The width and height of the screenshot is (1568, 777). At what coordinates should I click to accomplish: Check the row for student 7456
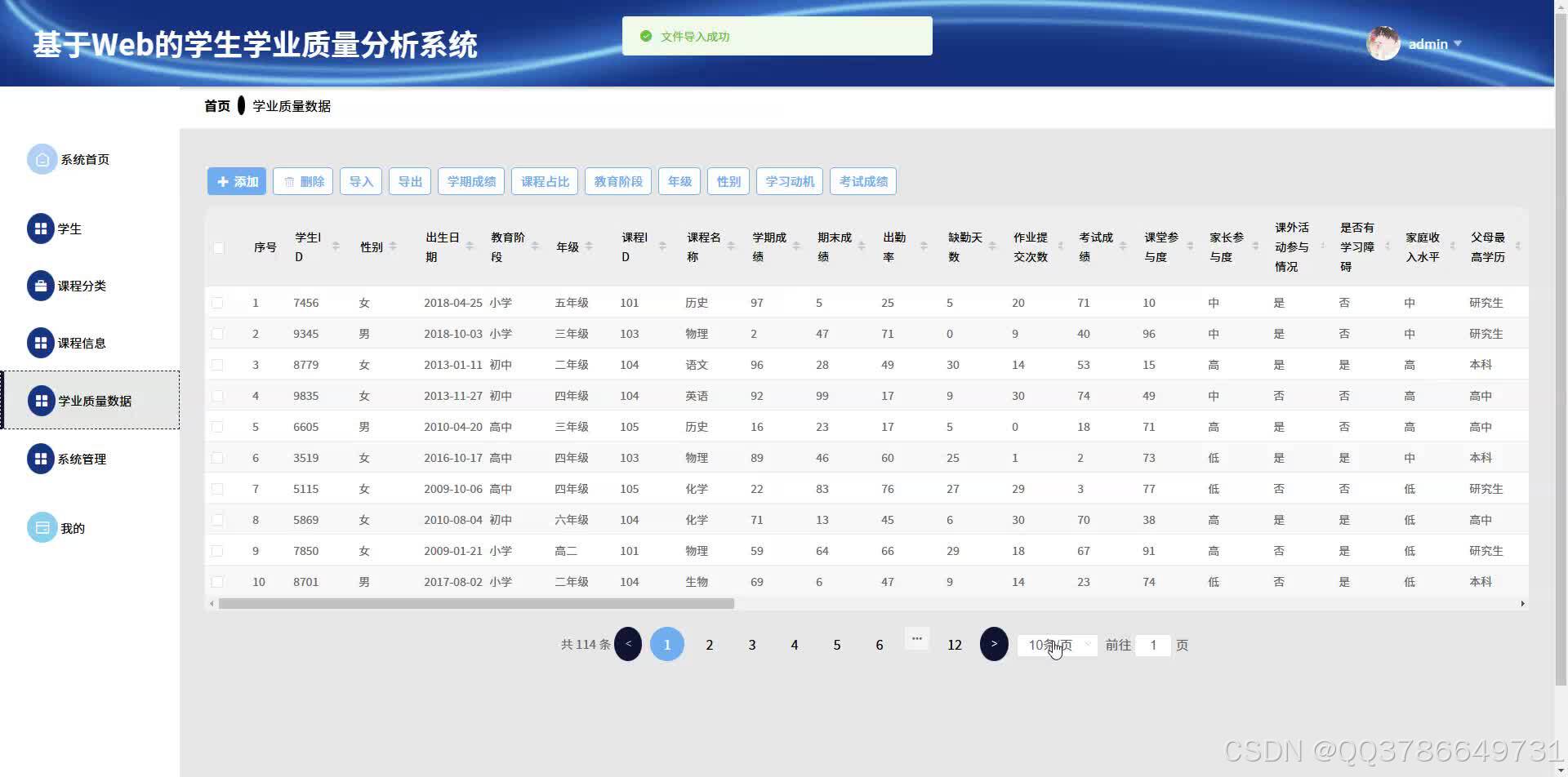pos(217,303)
